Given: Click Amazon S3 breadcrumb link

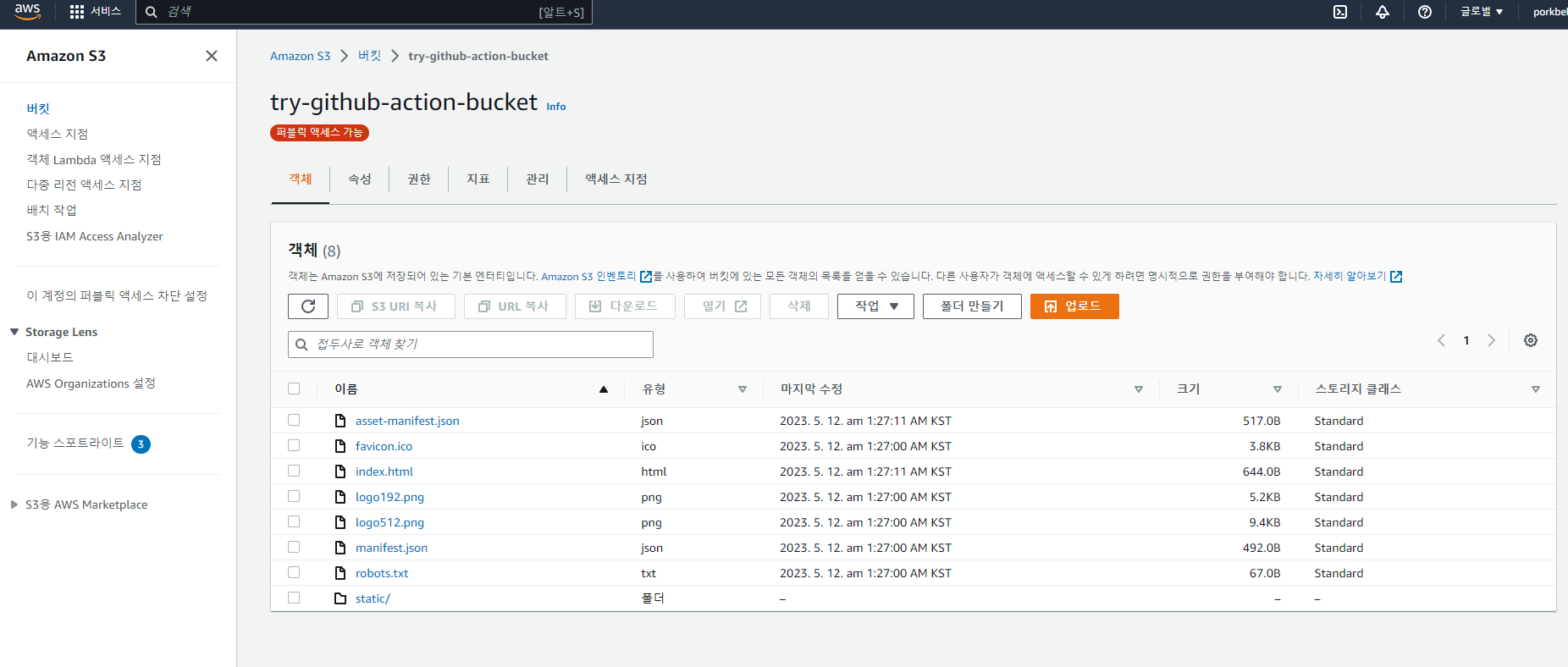Looking at the screenshot, I should (301, 56).
